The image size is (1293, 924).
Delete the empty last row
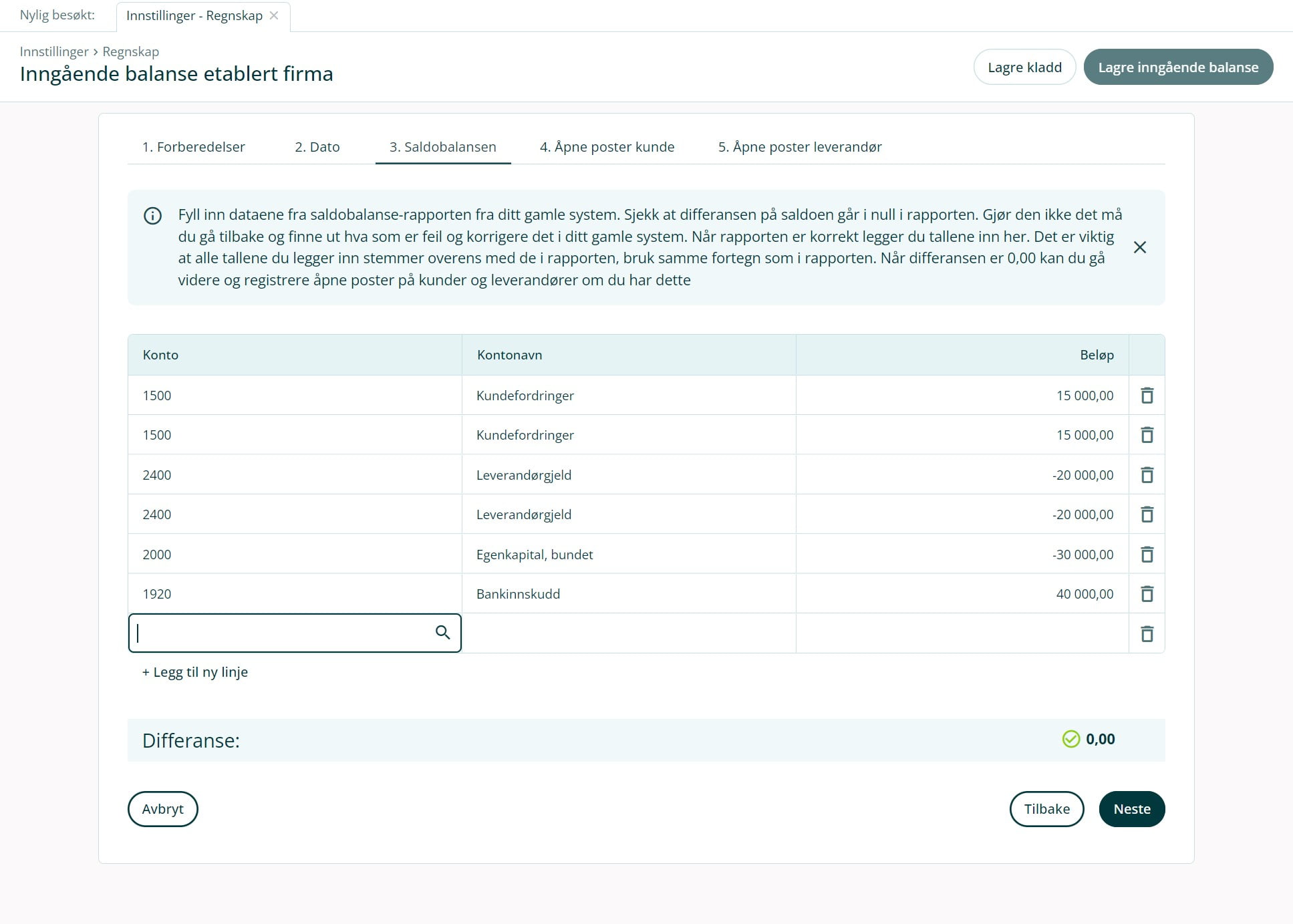[x=1147, y=633]
